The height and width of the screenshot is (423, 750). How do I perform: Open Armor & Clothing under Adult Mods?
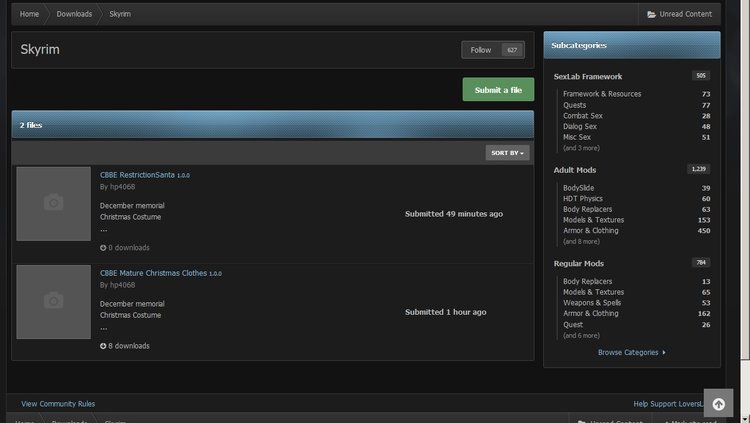pos(591,230)
